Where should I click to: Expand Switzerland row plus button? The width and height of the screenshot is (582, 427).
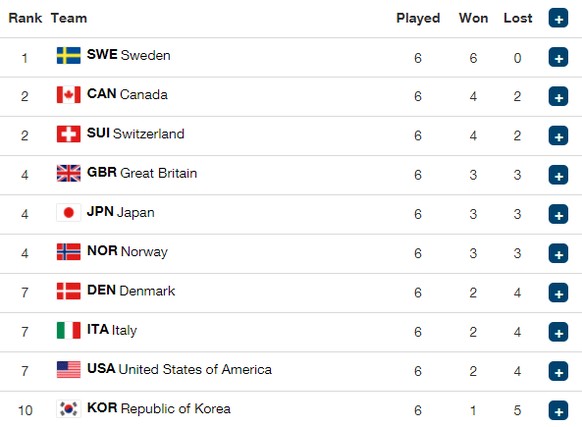click(558, 136)
